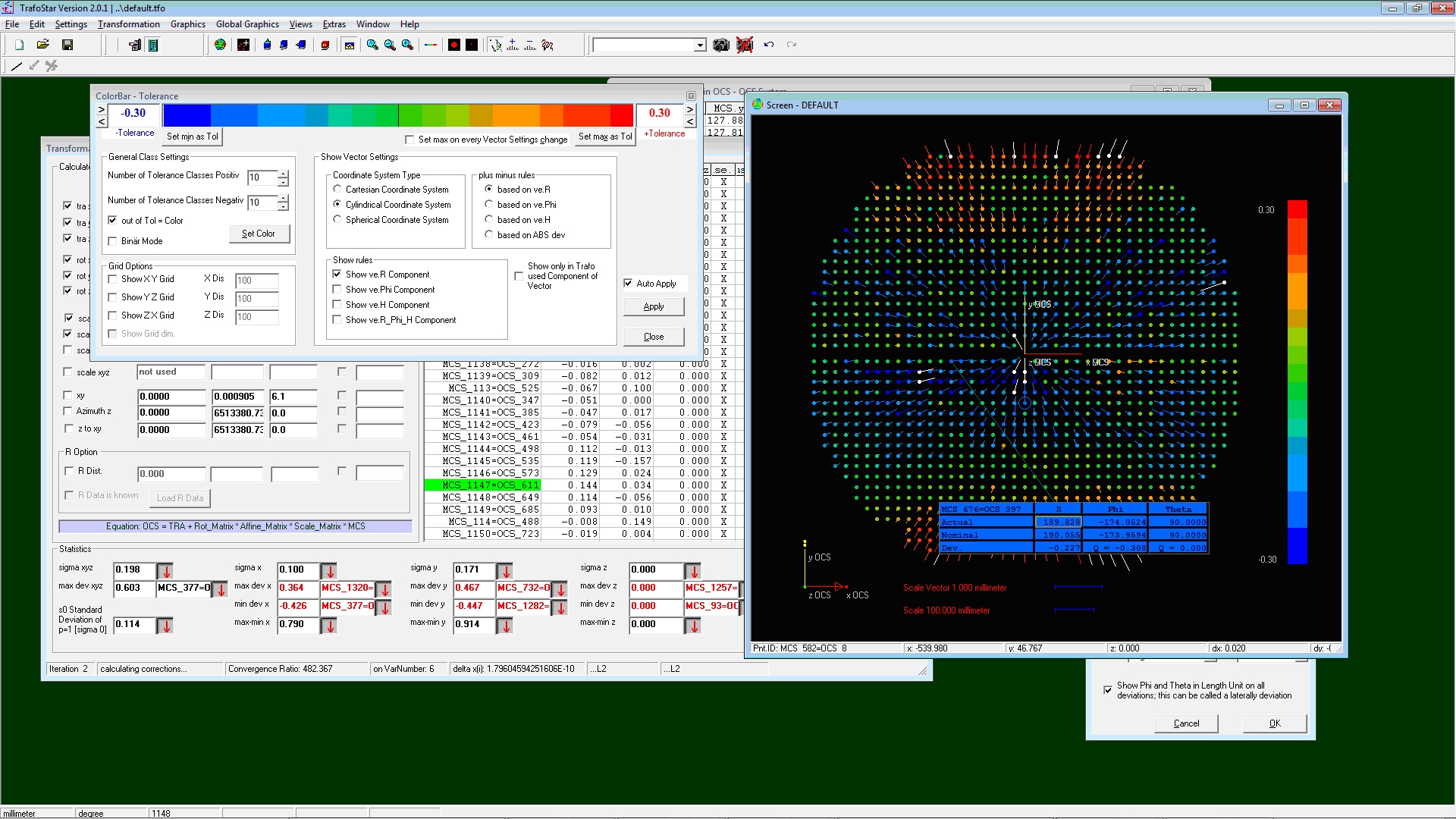Enable Binär Mode checkbox
This screenshot has width=1456, height=819.
(x=112, y=241)
